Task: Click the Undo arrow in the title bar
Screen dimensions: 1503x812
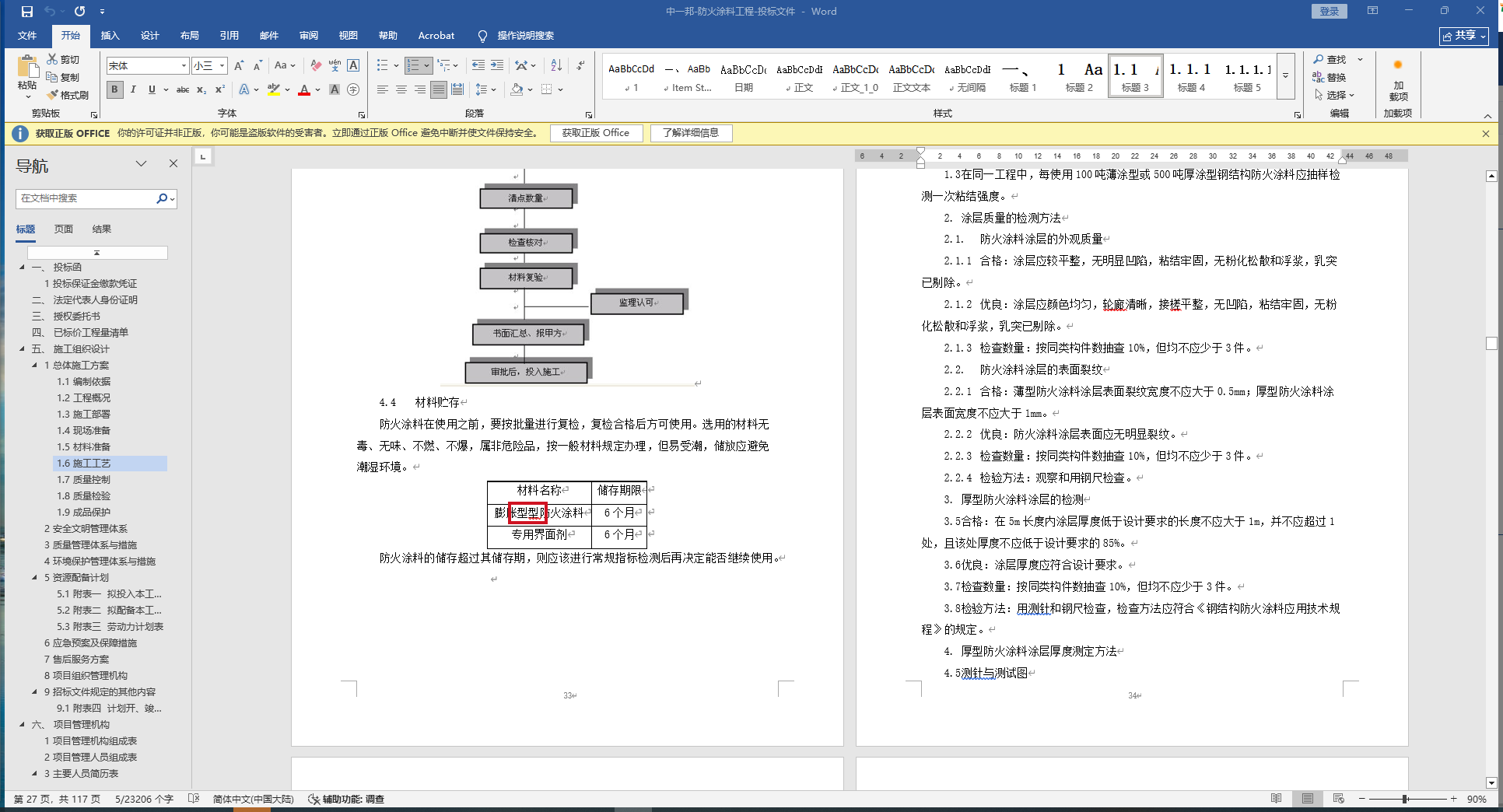Action: coord(51,12)
